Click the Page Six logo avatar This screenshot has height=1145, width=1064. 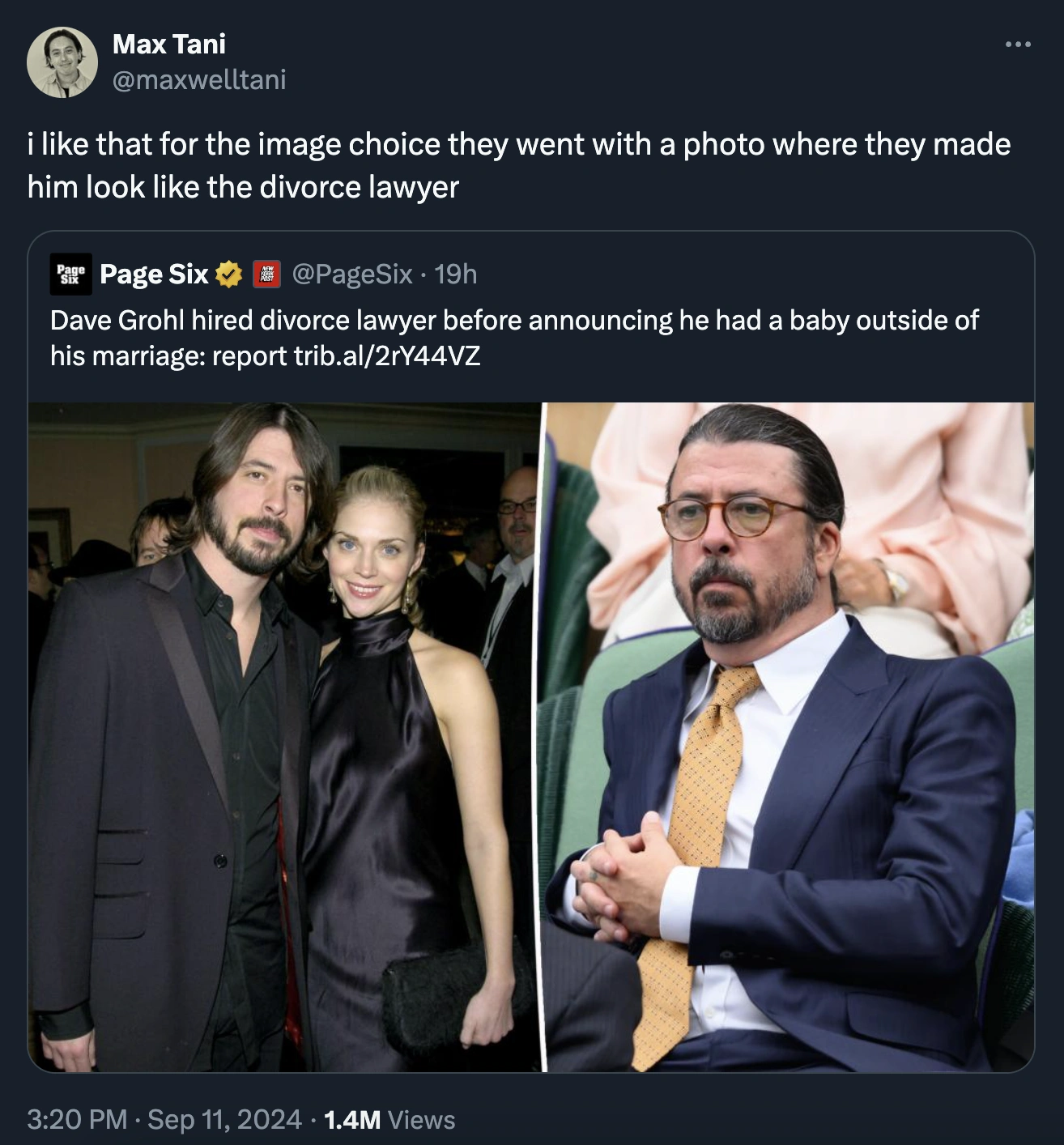71,275
